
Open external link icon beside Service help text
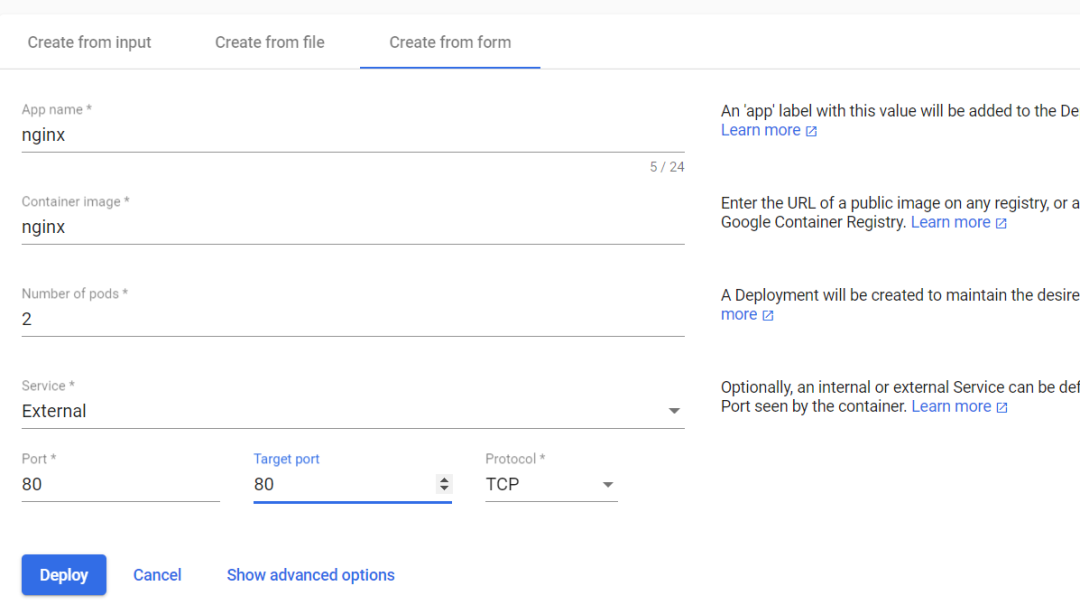tap(1002, 407)
